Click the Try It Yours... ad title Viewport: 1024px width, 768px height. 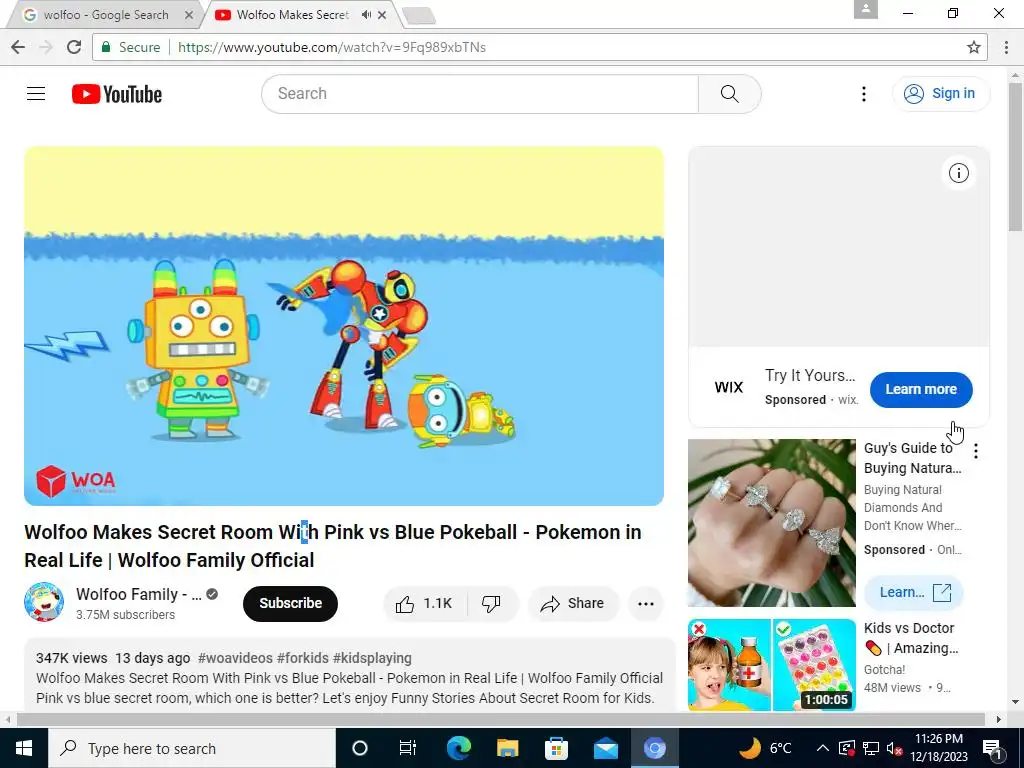tap(810, 376)
